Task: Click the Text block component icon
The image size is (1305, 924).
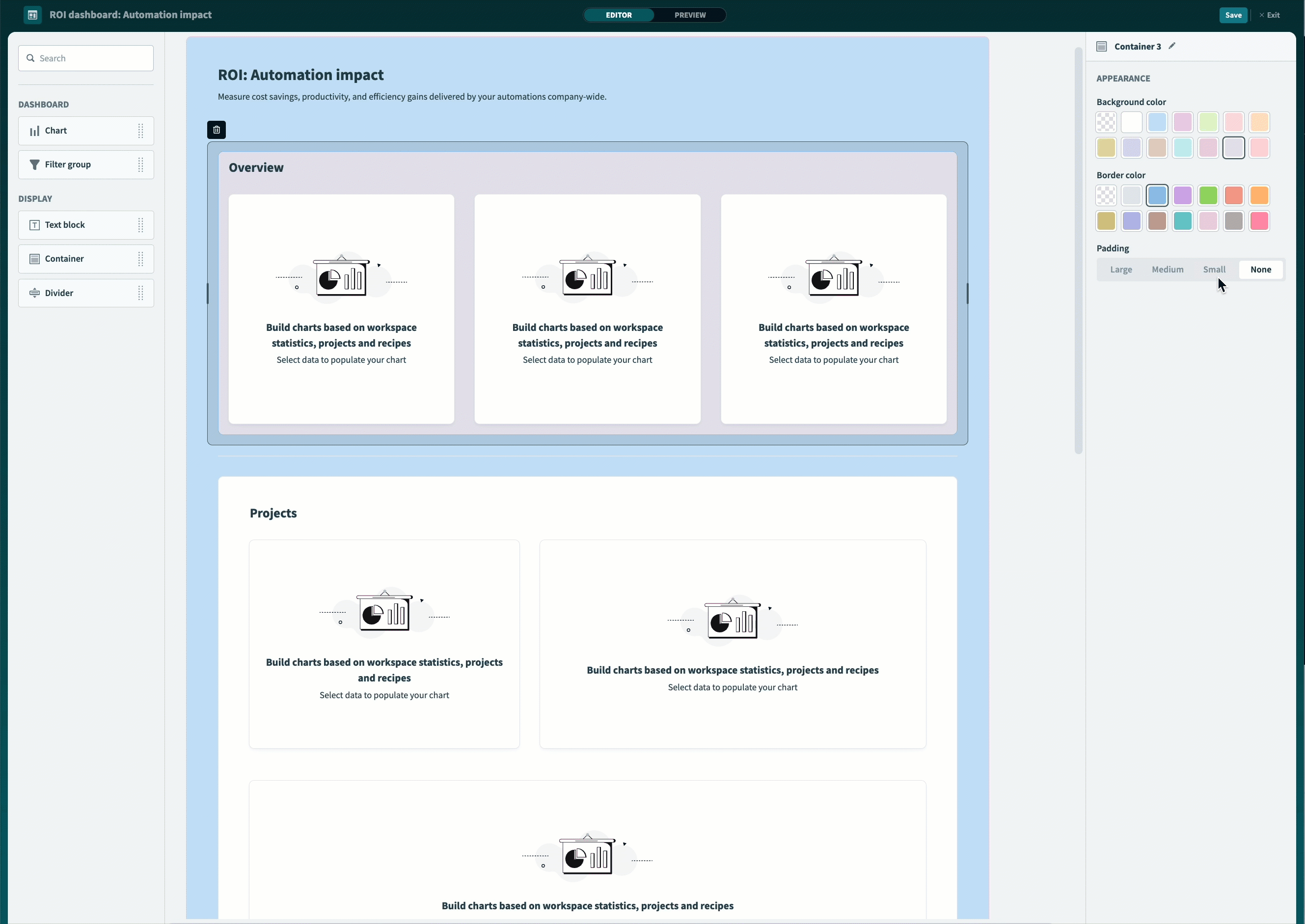Action: click(34, 225)
